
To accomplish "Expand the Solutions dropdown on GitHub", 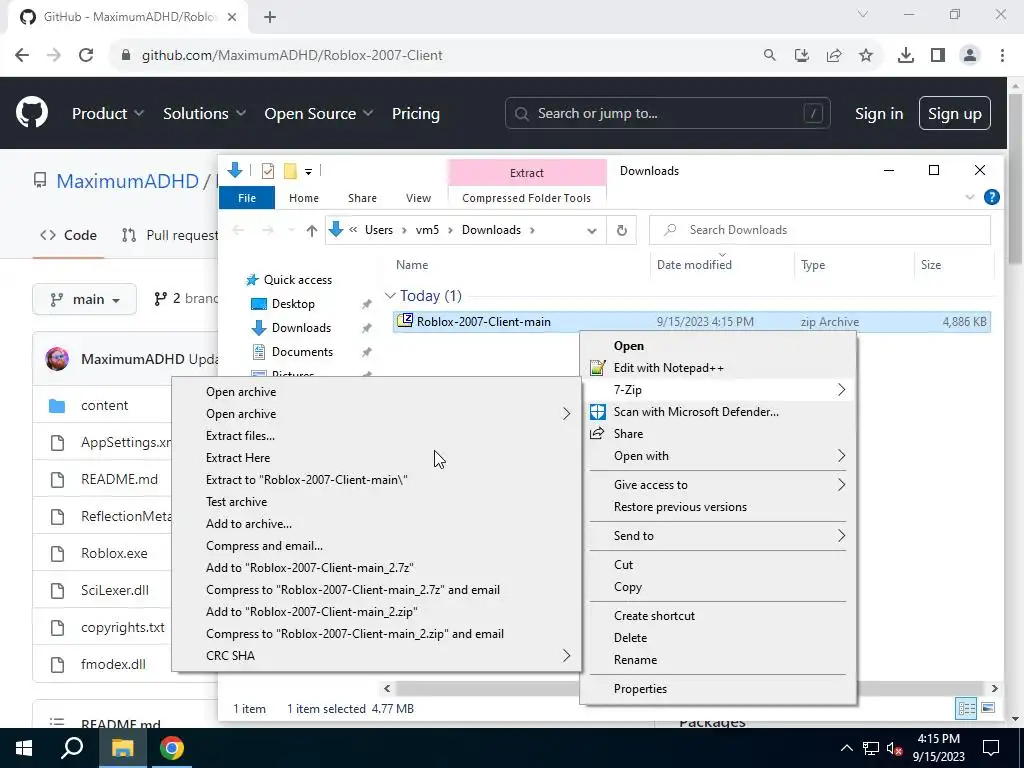I will coord(204,114).
